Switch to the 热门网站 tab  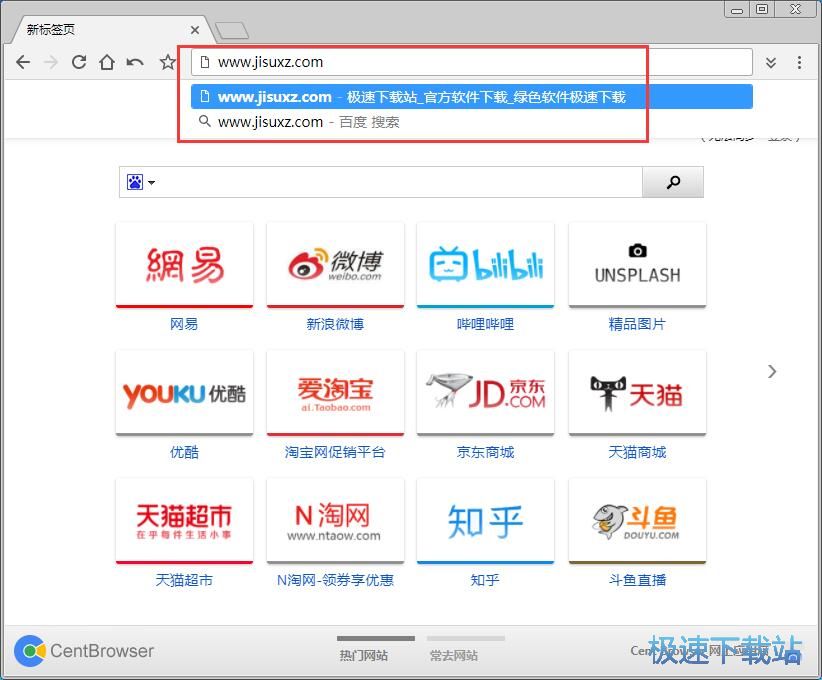[364, 655]
